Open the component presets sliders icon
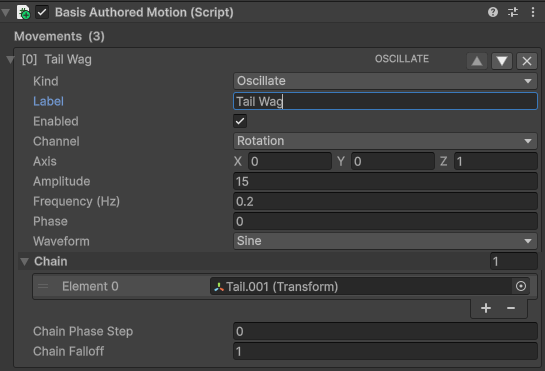The image size is (545, 371). 513,12
